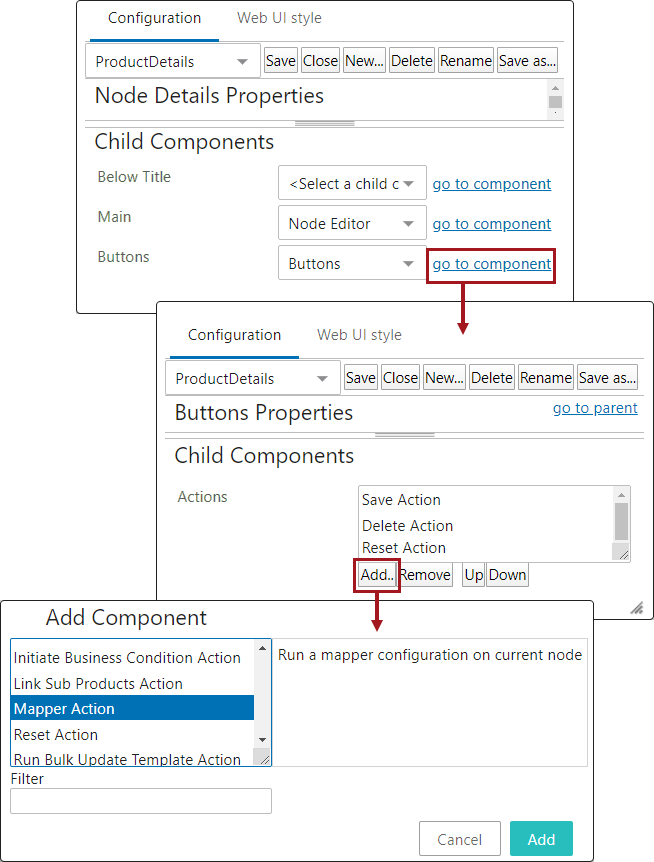Screen dimensions: 654x862
Task: Click scrollbar in Node Details Properties area
Action: point(556,100)
